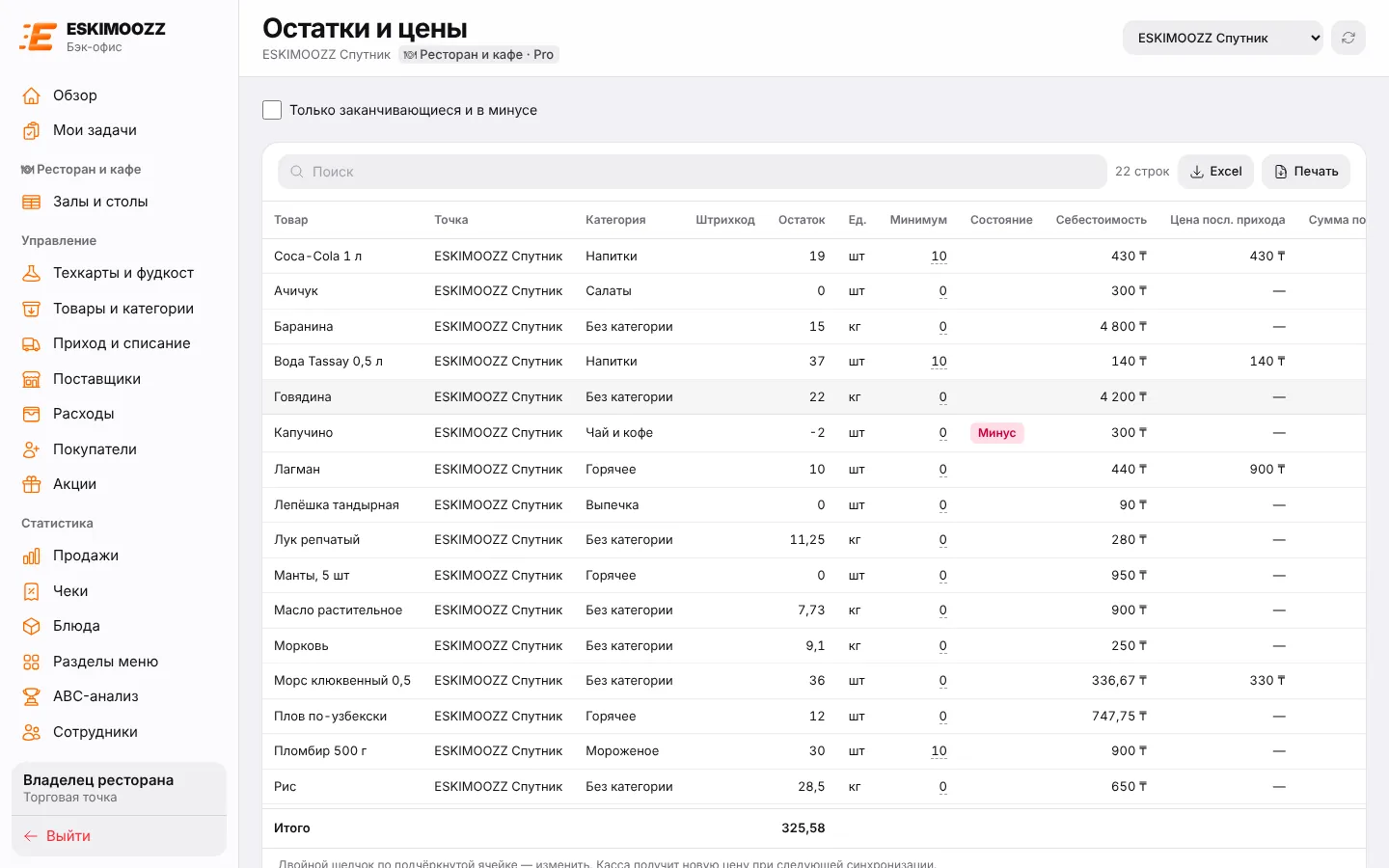The height and width of the screenshot is (868, 1389).
Task: Click the Залы и столы table icon
Action: point(32,202)
